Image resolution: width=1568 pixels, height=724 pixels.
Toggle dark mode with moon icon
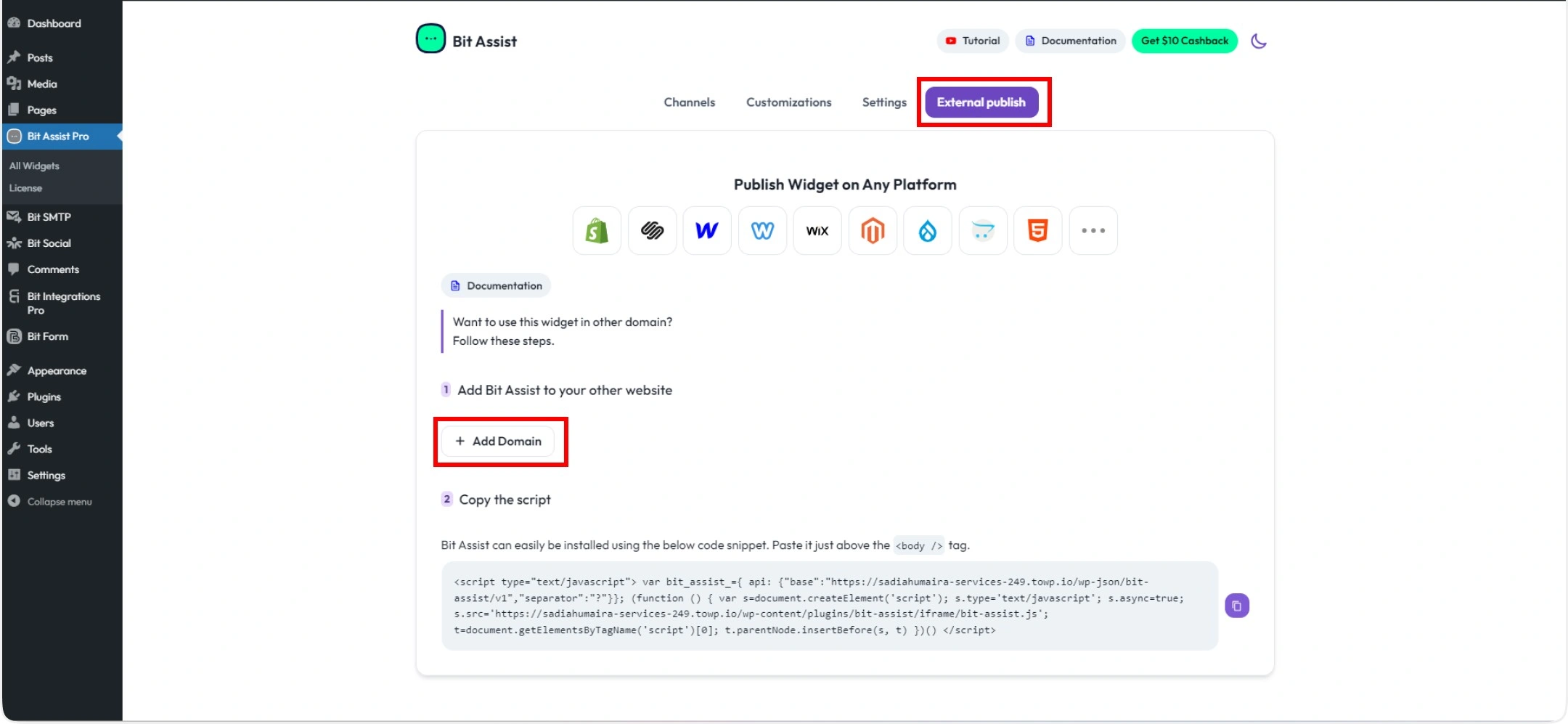[1259, 41]
